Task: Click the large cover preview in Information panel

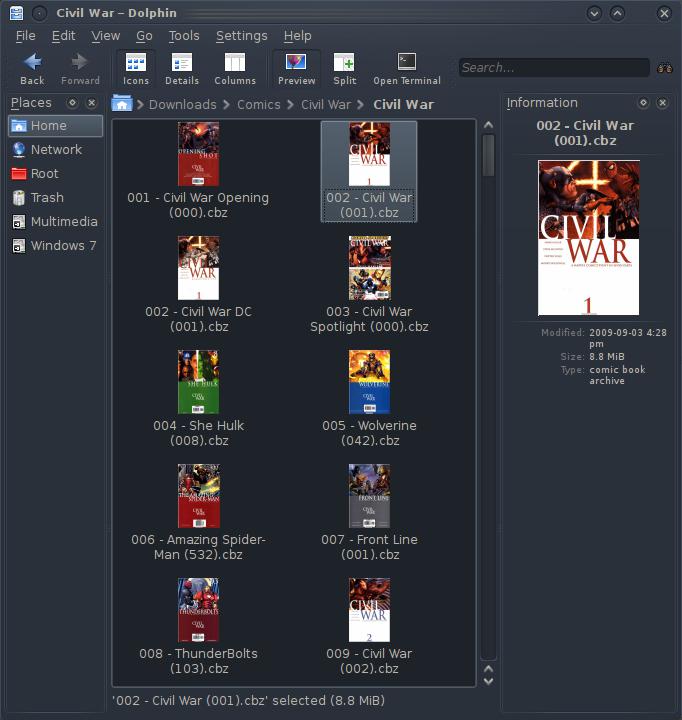Action: click(588, 237)
